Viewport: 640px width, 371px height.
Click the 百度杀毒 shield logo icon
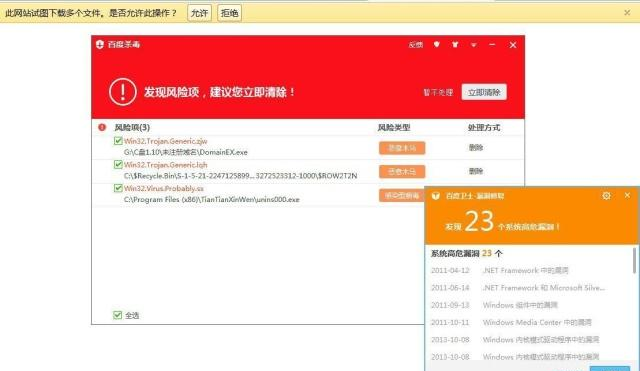[100, 44]
